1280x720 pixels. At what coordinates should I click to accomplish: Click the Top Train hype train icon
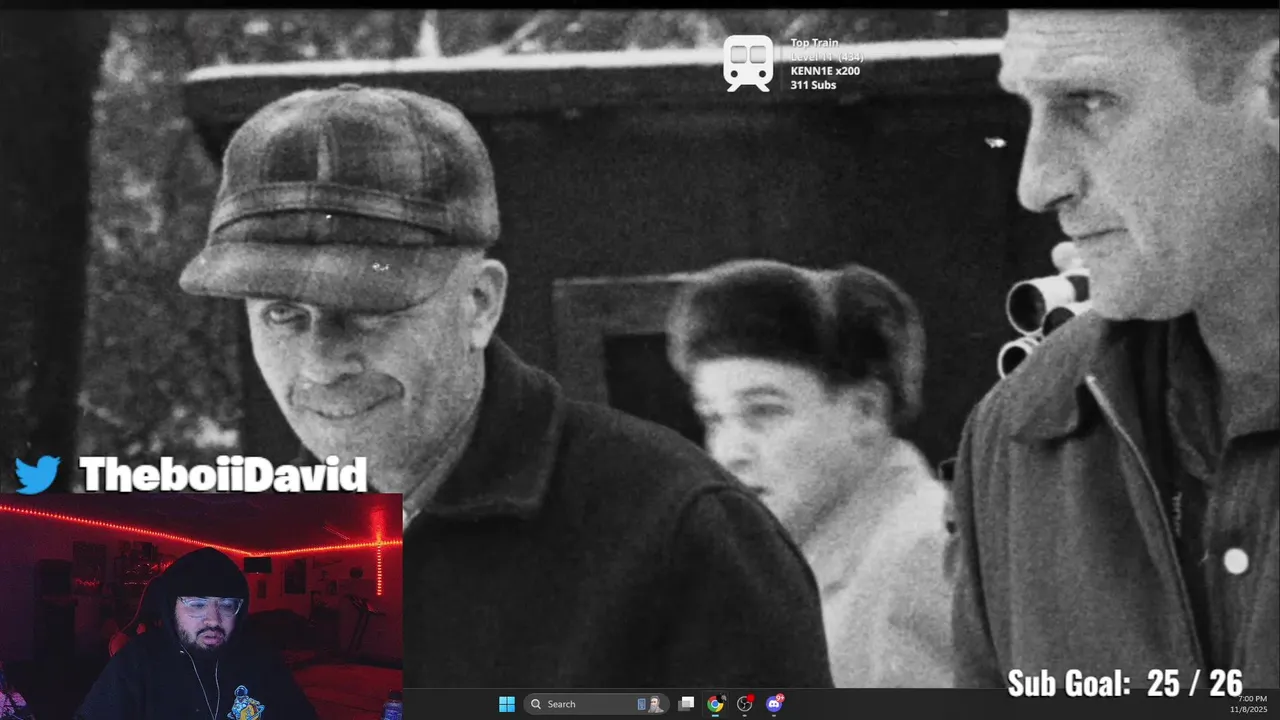(x=748, y=63)
